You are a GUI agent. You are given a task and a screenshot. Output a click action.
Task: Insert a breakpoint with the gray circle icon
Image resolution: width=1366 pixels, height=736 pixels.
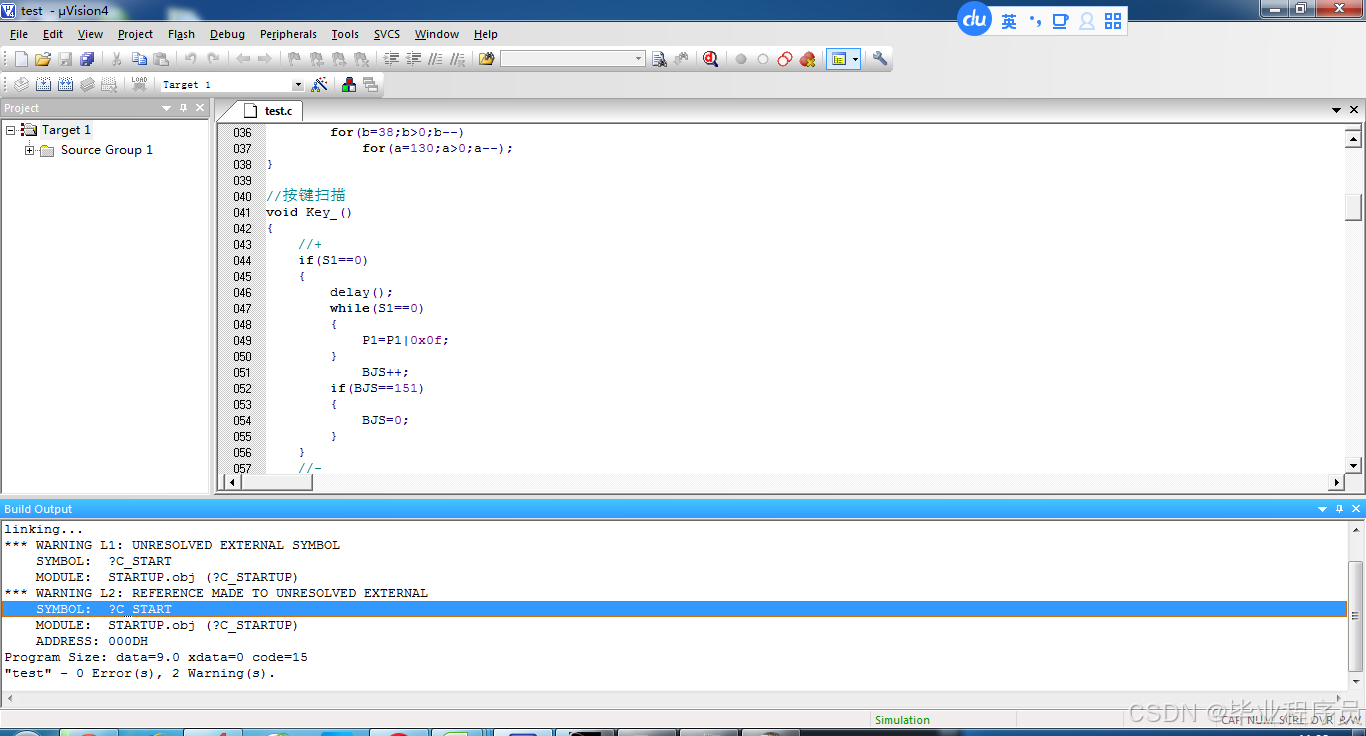(x=741, y=60)
